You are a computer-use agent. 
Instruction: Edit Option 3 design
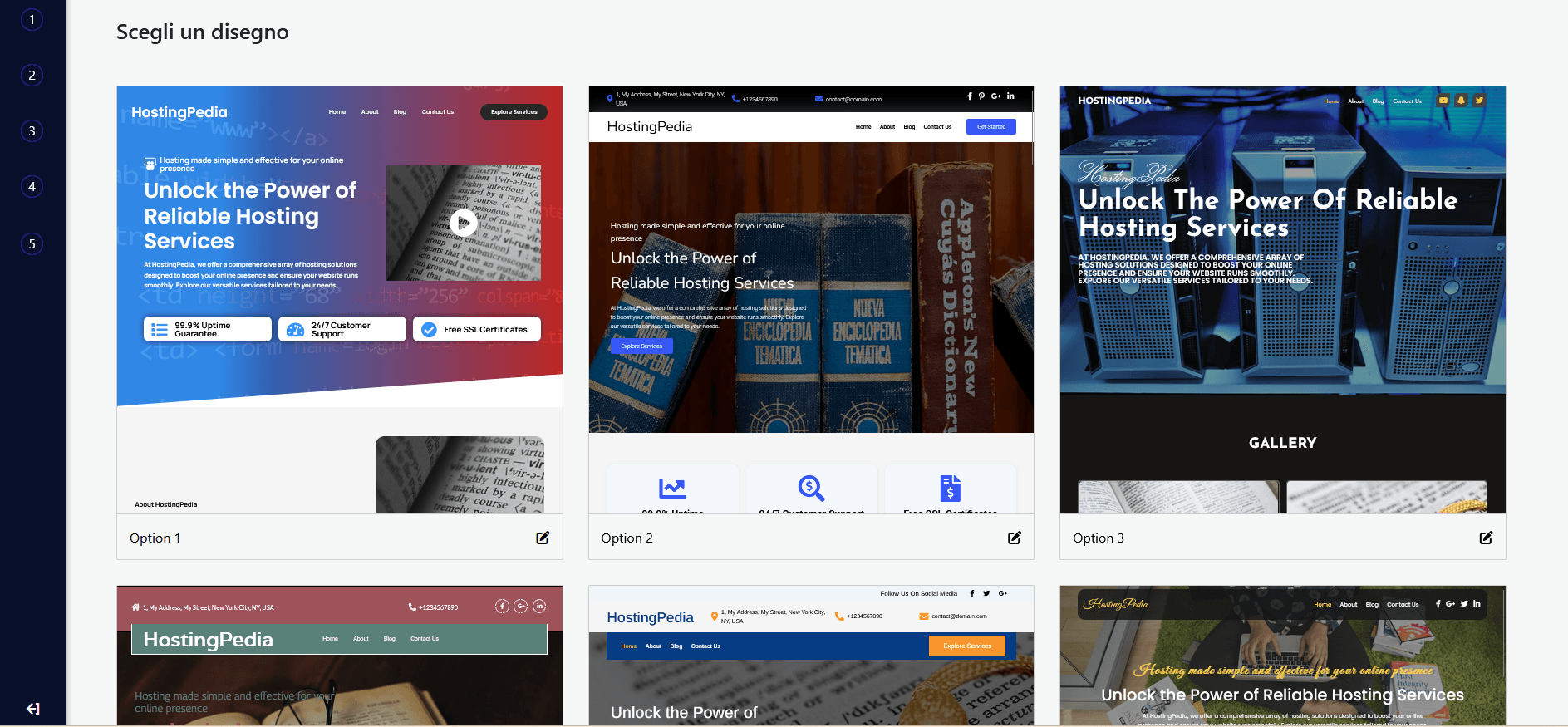(1486, 538)
